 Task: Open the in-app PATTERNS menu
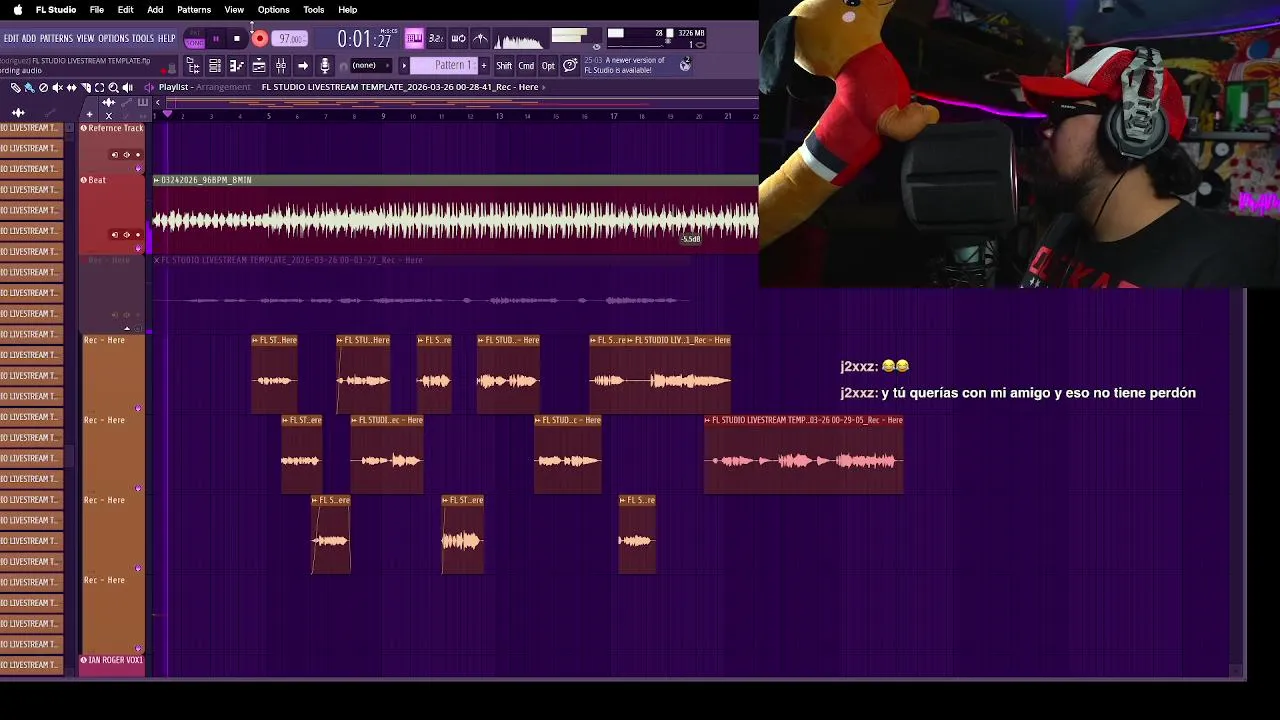click(x=56, y=38)
